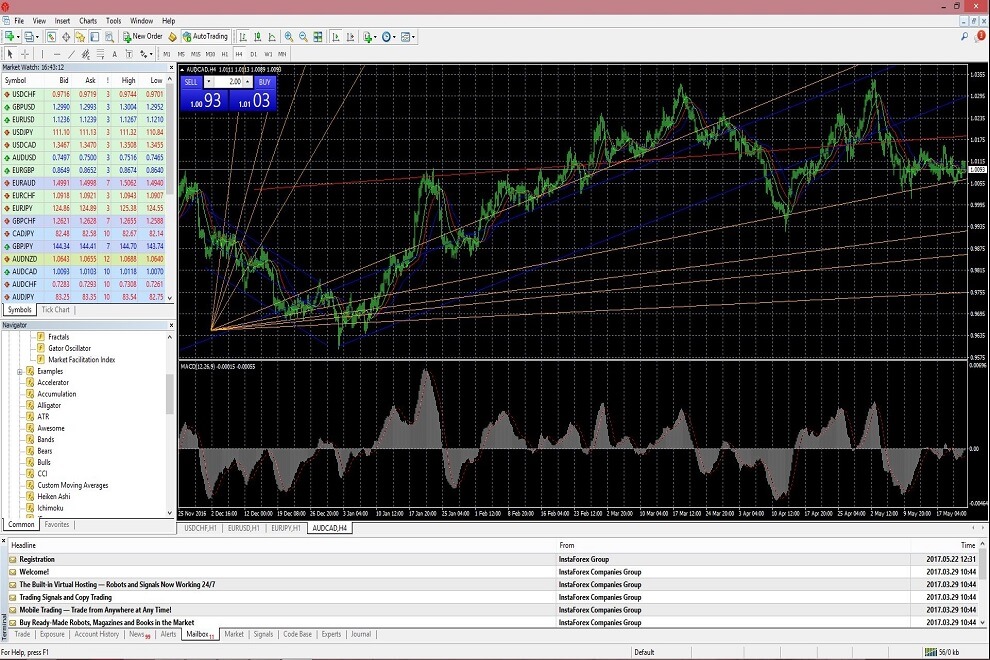
Task: Switch chart to line chart type
Action: click(x=272, y=37)
